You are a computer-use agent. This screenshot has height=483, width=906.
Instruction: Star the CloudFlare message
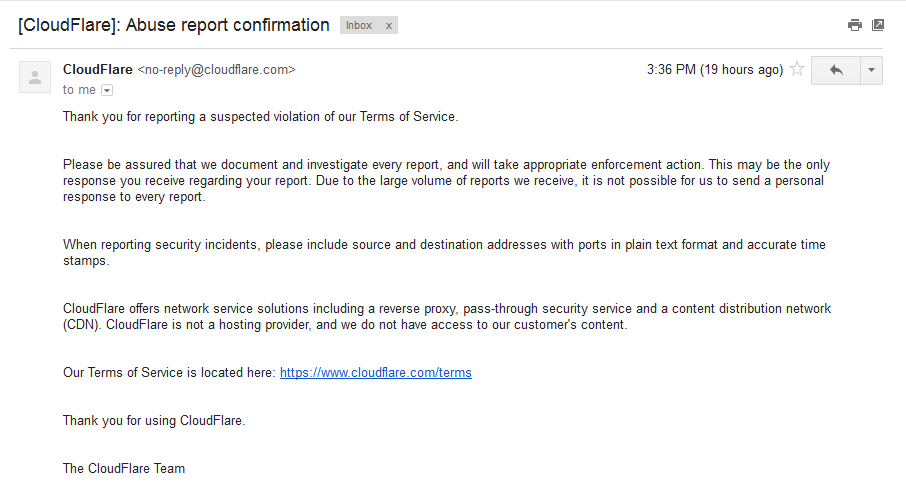[x=797, y=70]
